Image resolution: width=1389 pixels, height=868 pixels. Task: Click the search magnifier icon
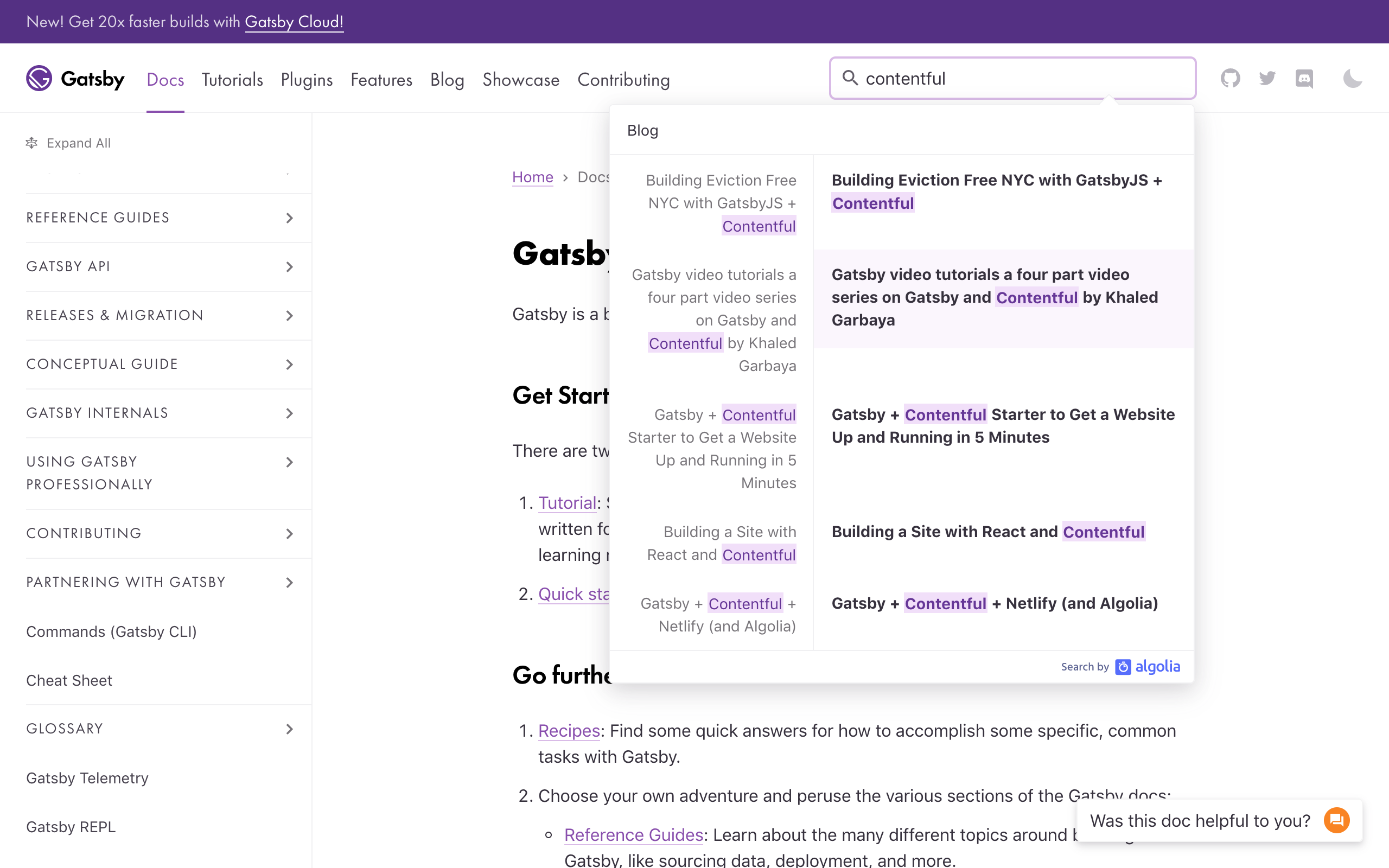851,78
